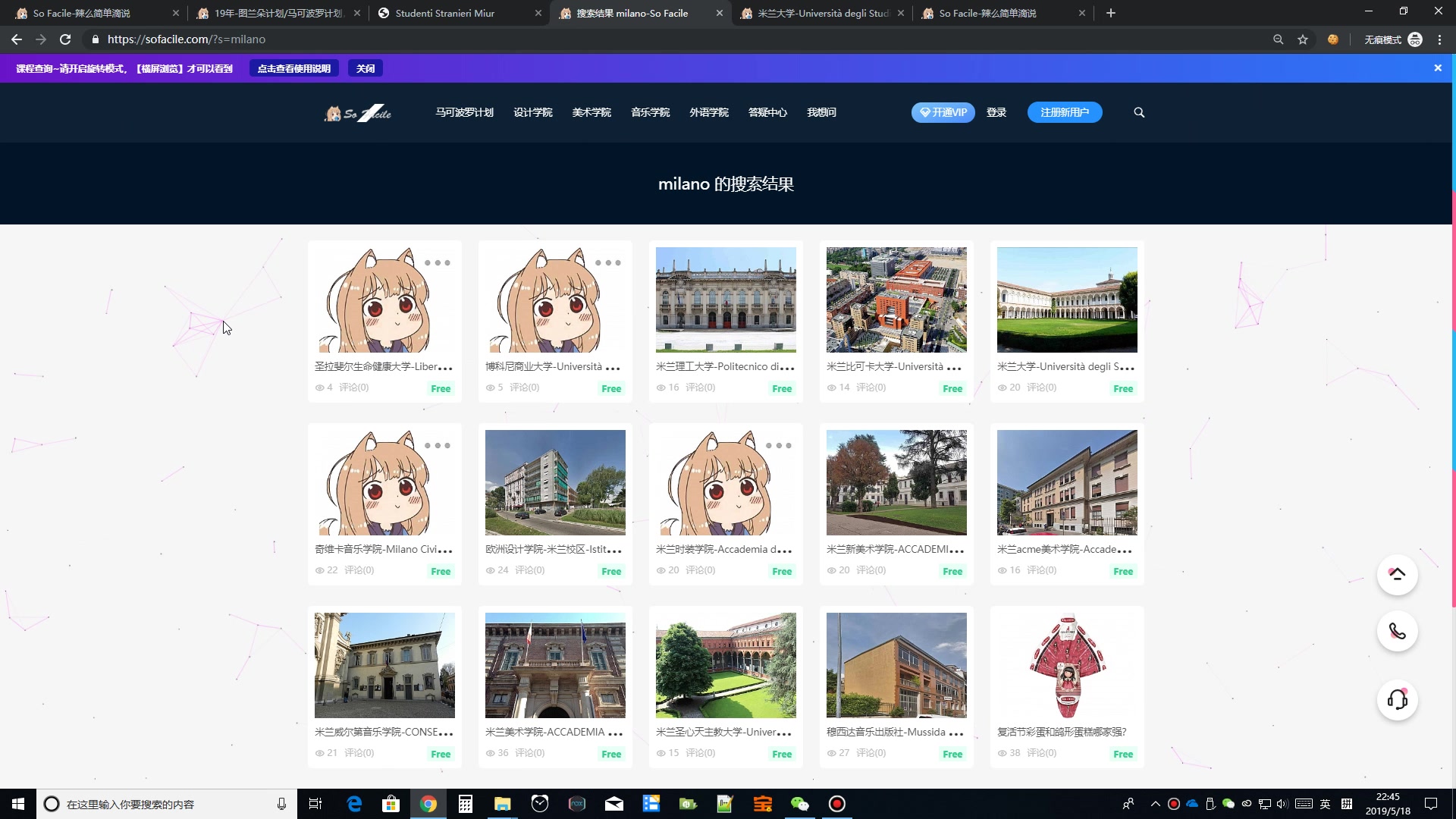The height and width of the screenshot is (819, 1456).
Task: Open the 博科尼商业大学-Università title link
Action: coord(553,367)
